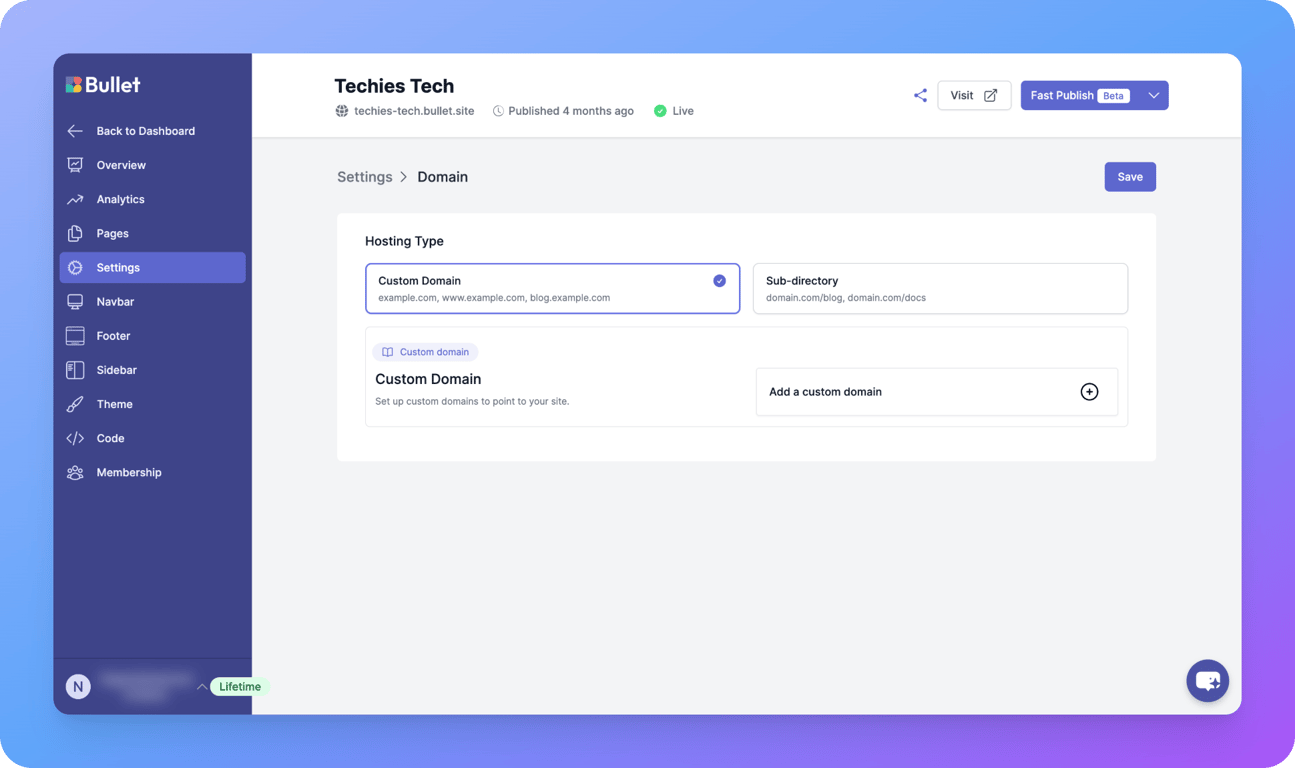Expand the Fast Publish dropdown arrow
The image size is (1295, 768).
click(x=1154, y=95)
